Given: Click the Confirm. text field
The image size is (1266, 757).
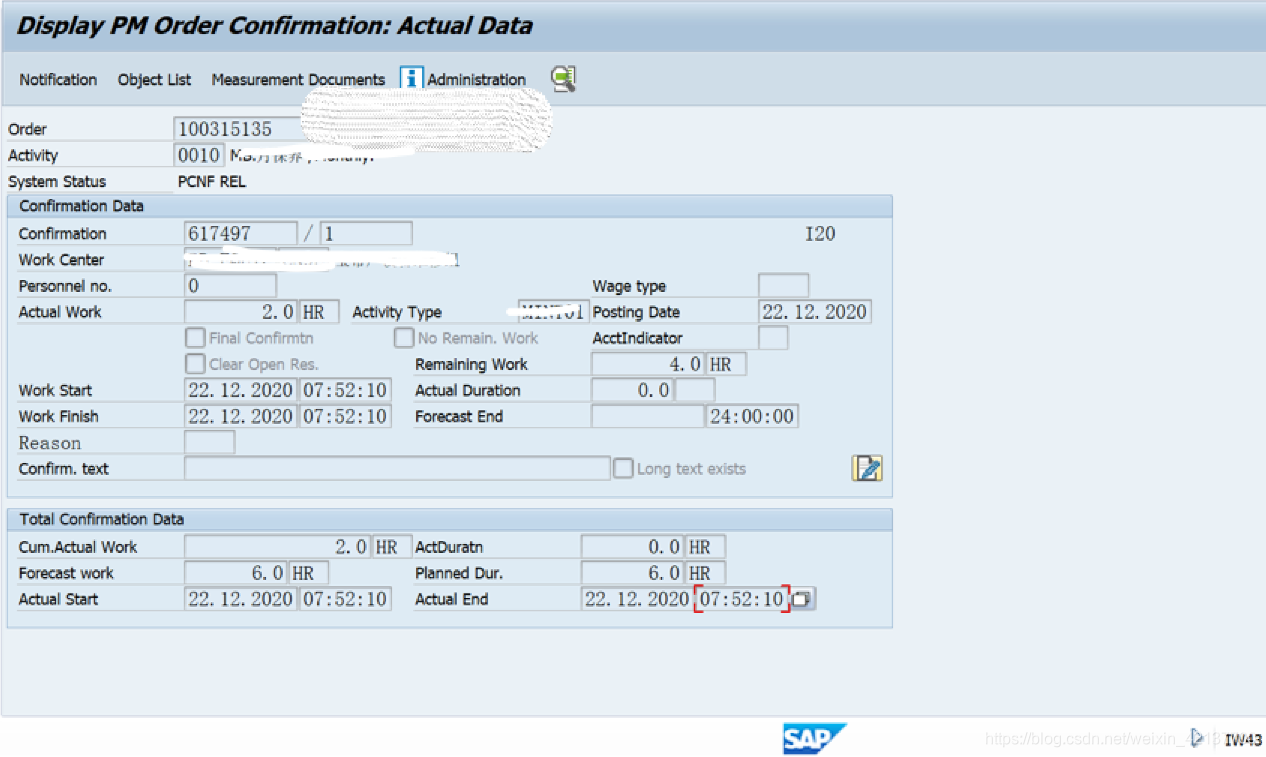Looking at the screenshot, I should tap(397, 468).
